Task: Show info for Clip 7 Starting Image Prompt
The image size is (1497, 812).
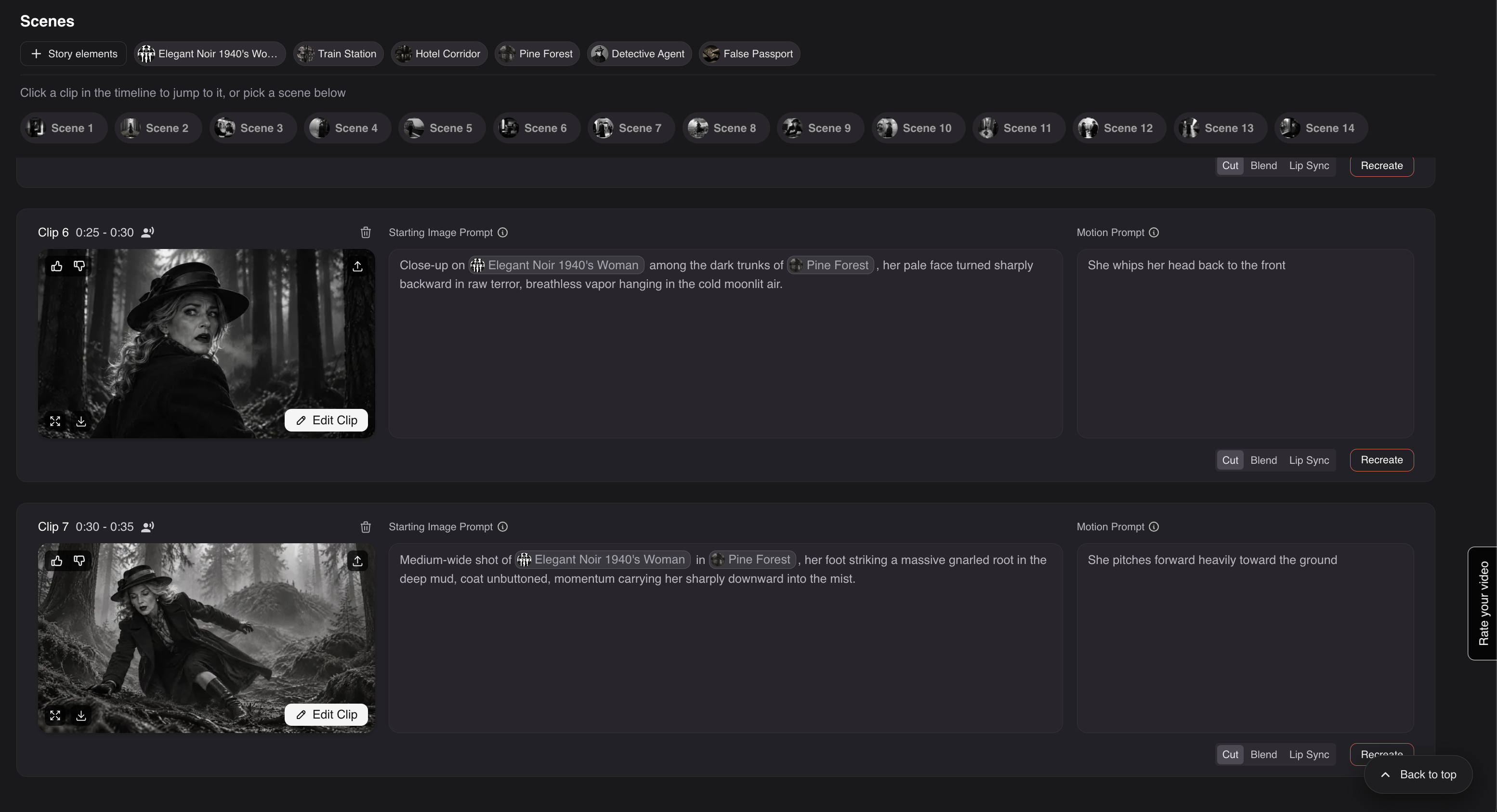Action: click(503, 527)
